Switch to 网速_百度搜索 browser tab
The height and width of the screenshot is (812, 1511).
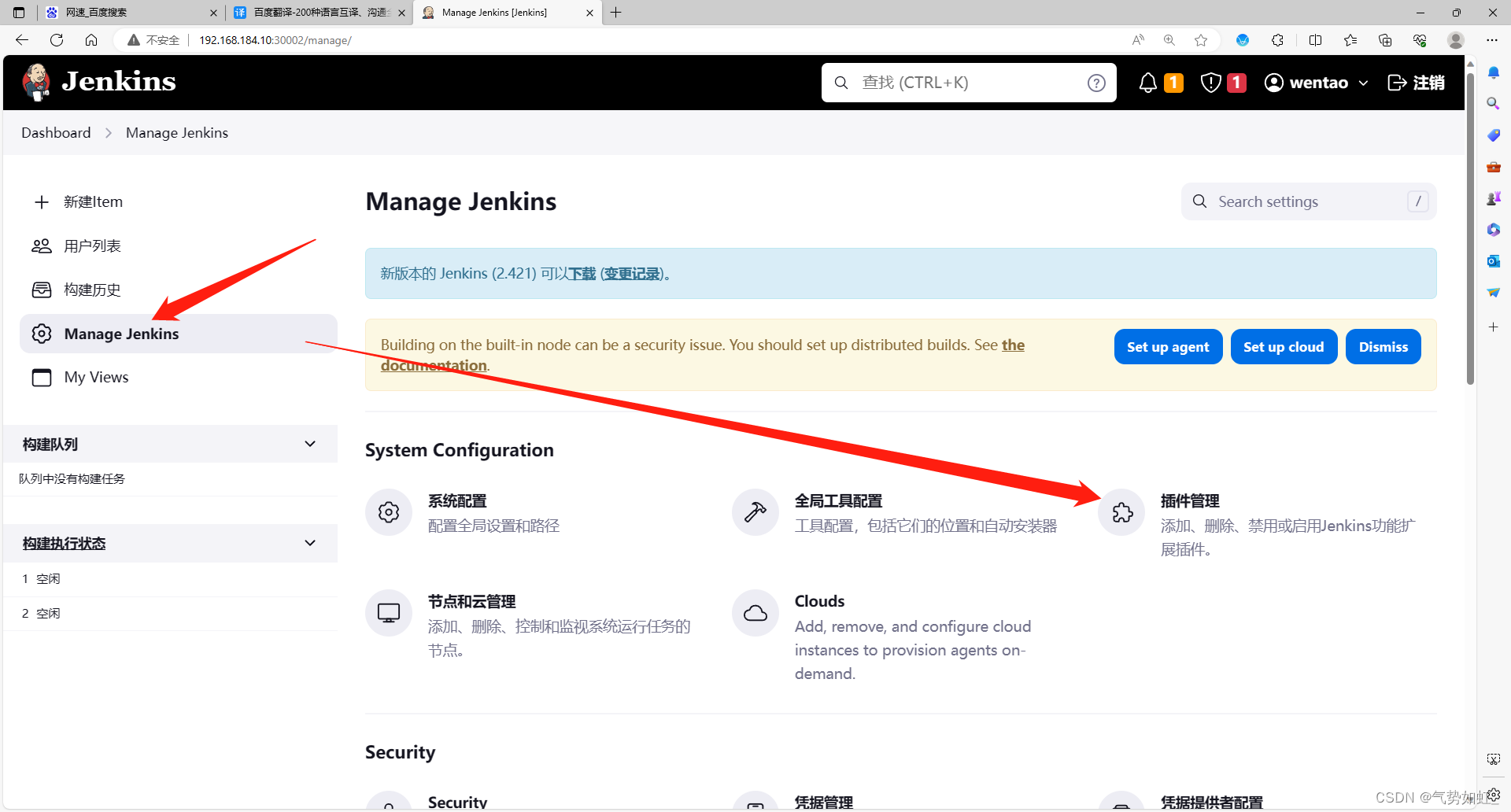[x=131, y=13]
